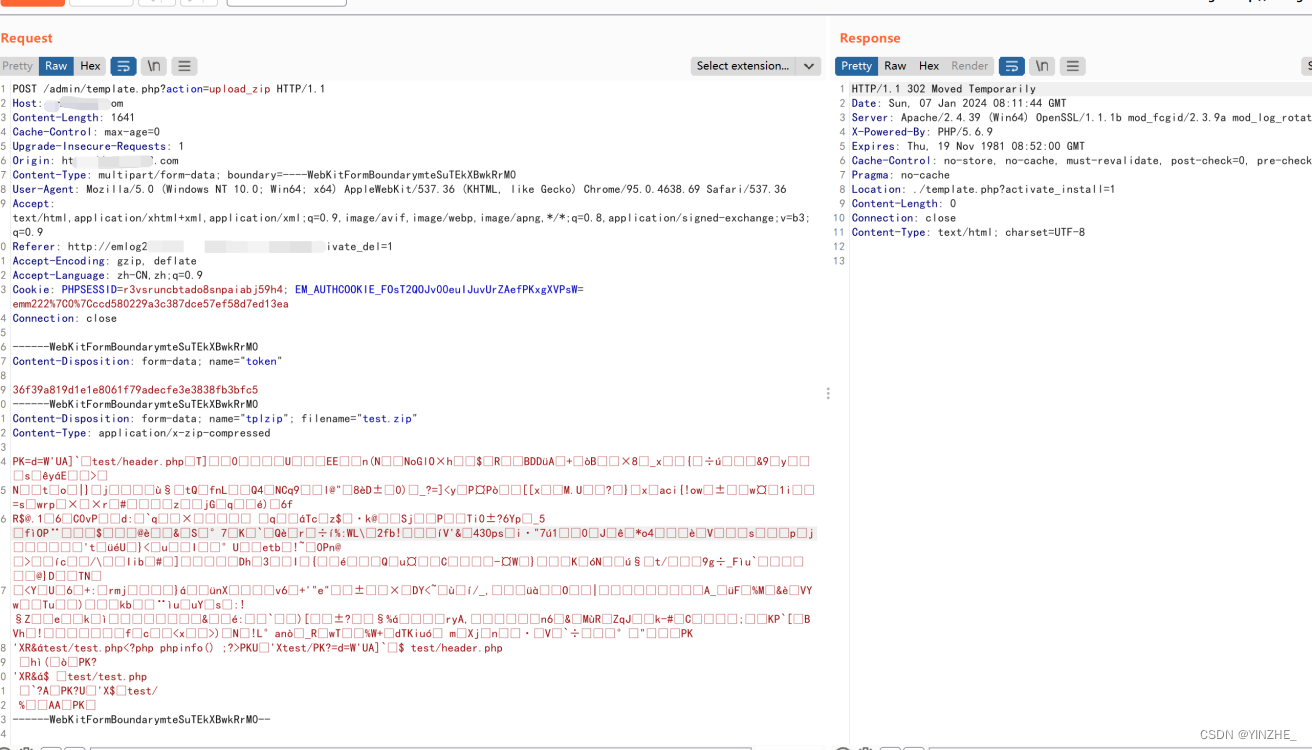
Task: Click the form-data name="token" line
Action: (147, 362)
